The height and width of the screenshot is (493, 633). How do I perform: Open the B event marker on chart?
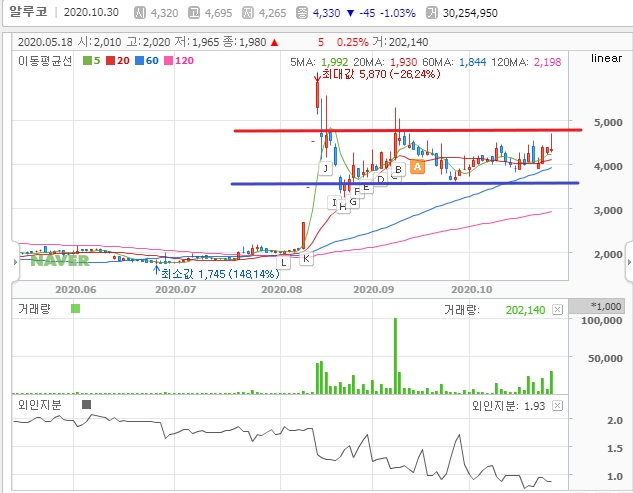[x=398, y=170]
